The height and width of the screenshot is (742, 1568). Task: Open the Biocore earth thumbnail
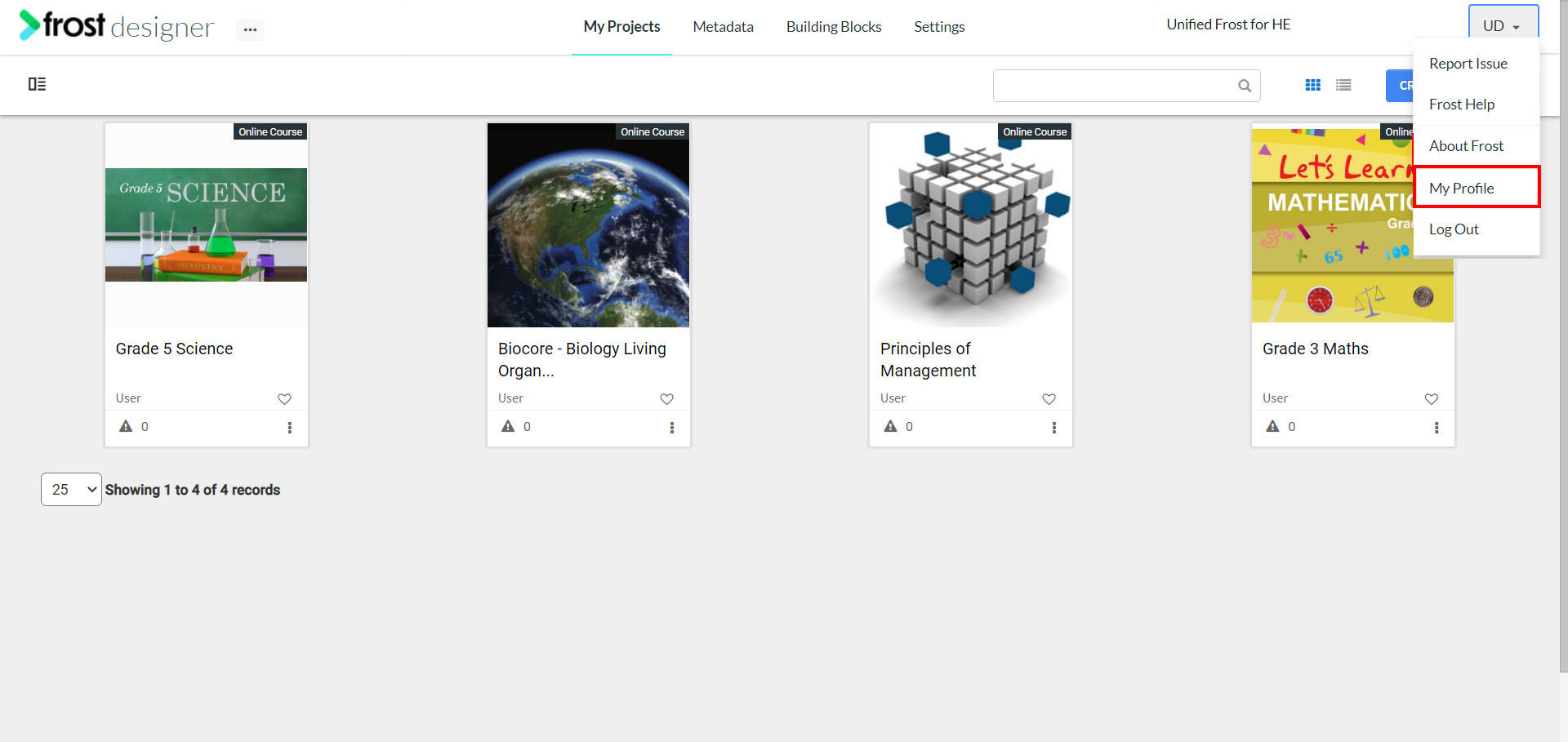pyautogui.click(x=588, y=224)
